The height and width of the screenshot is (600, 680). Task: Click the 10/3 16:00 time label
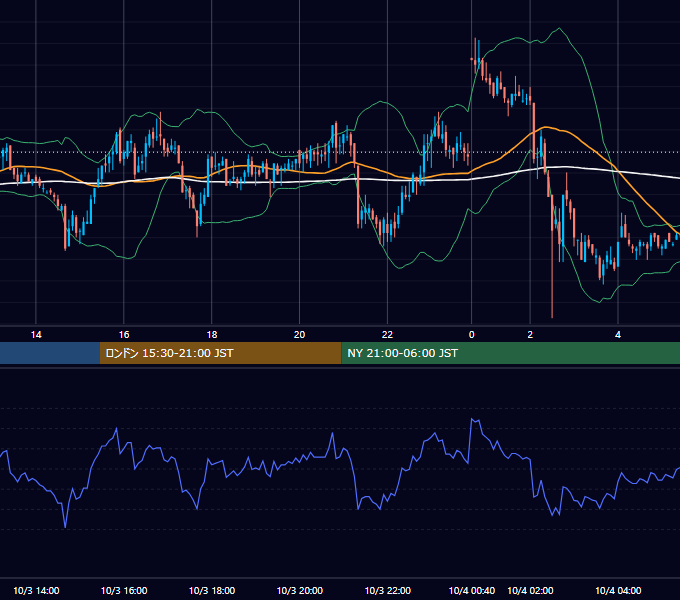tap(124, 590)
